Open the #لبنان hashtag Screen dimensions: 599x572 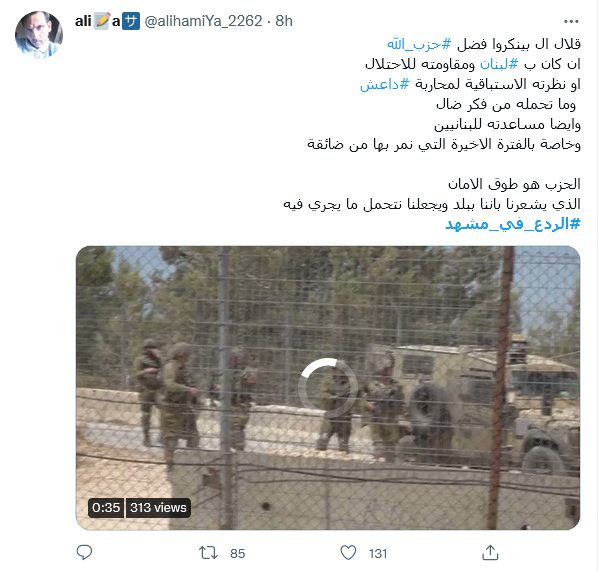click(499, 64)
